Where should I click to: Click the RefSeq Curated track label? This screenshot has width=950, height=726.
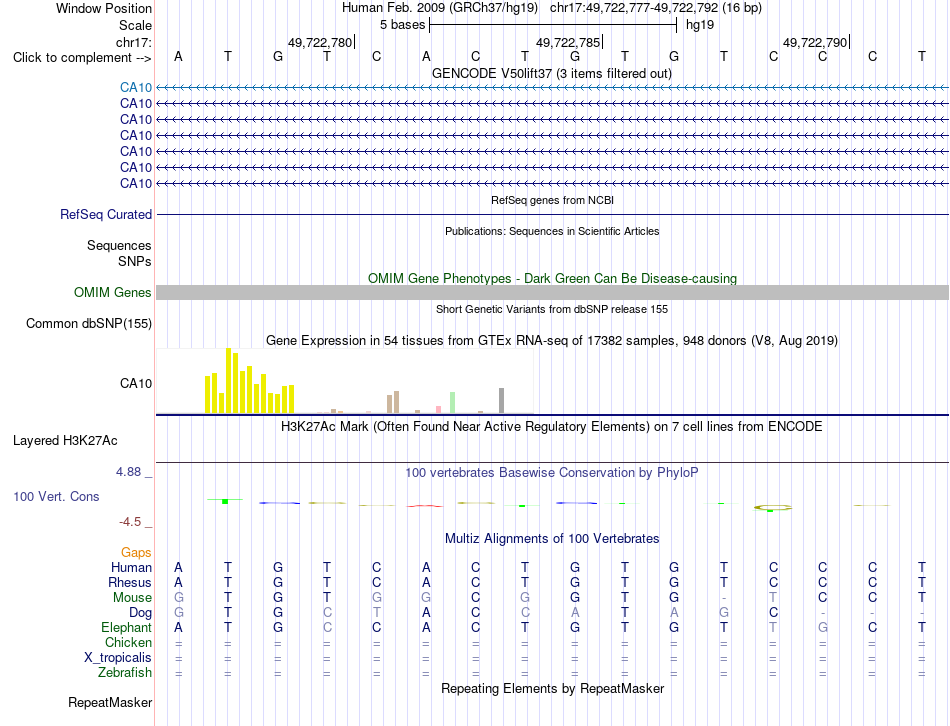click(x=106, y=215)
